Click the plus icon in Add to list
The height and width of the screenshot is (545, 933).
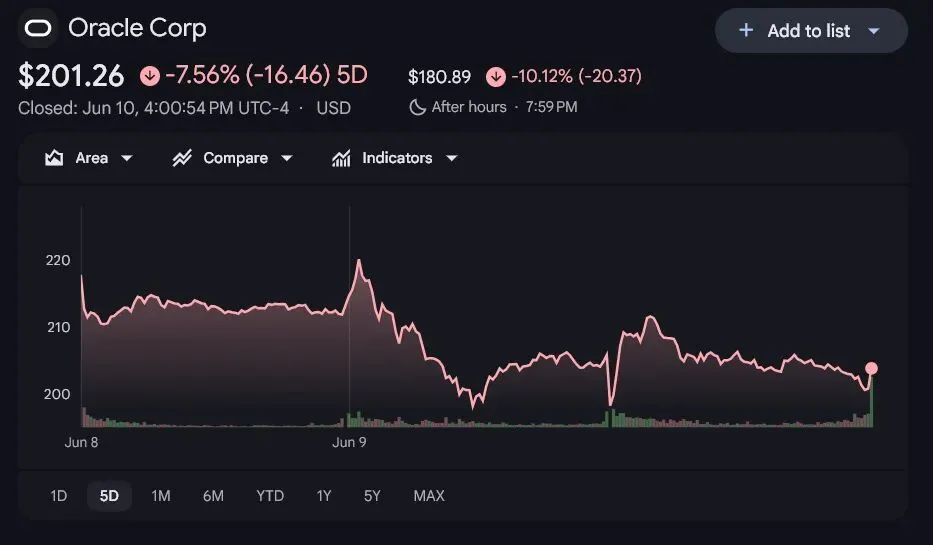coord(746,30)
